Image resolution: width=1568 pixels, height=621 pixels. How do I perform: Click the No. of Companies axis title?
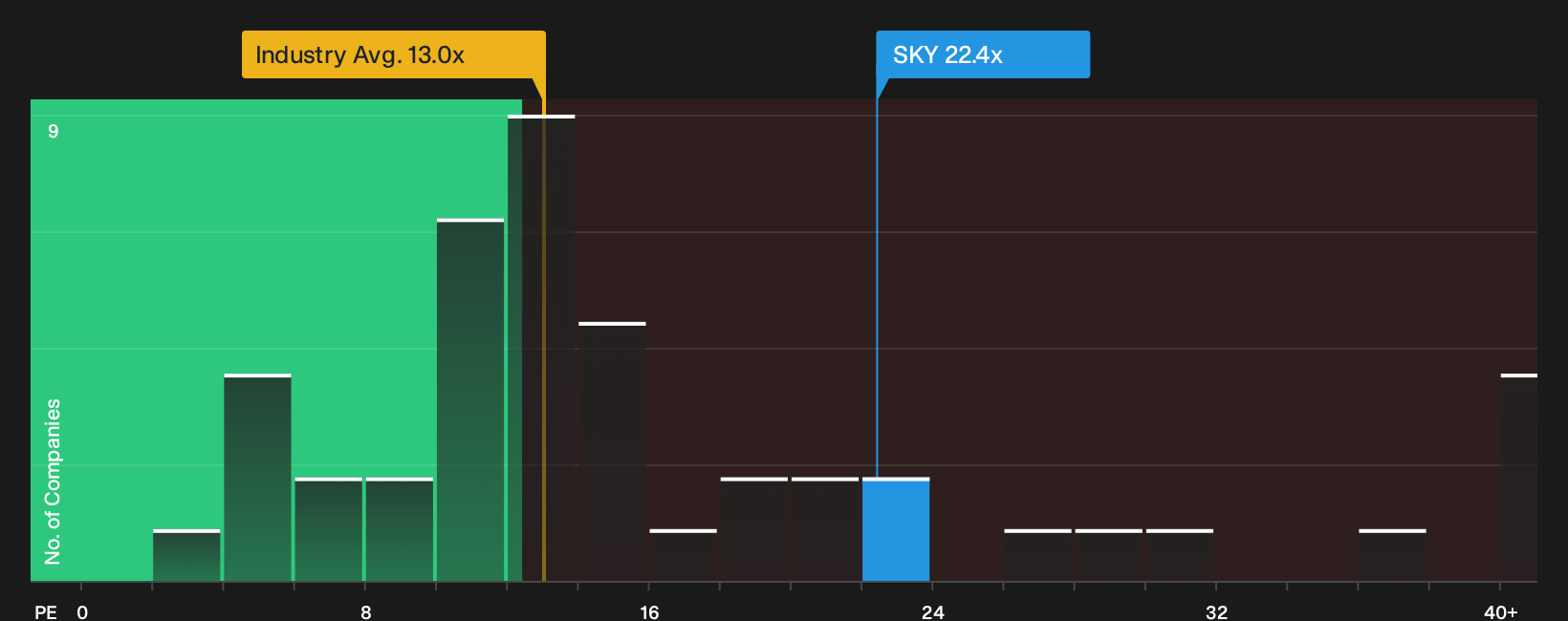click(x=53, y=482)
